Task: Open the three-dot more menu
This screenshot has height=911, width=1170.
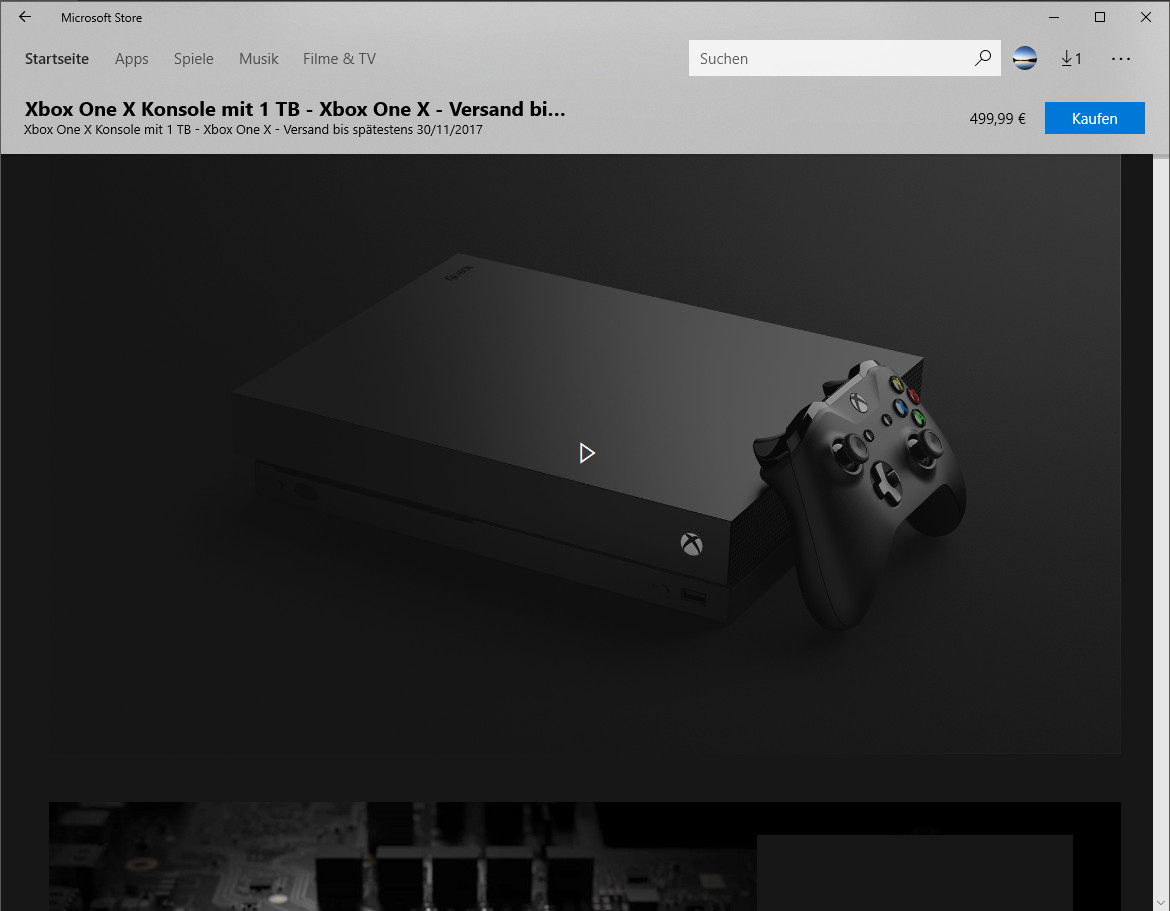Action: click(x=1120, y=59)
